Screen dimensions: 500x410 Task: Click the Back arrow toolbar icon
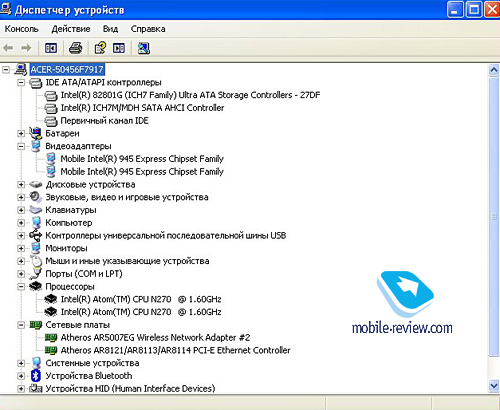8,48
